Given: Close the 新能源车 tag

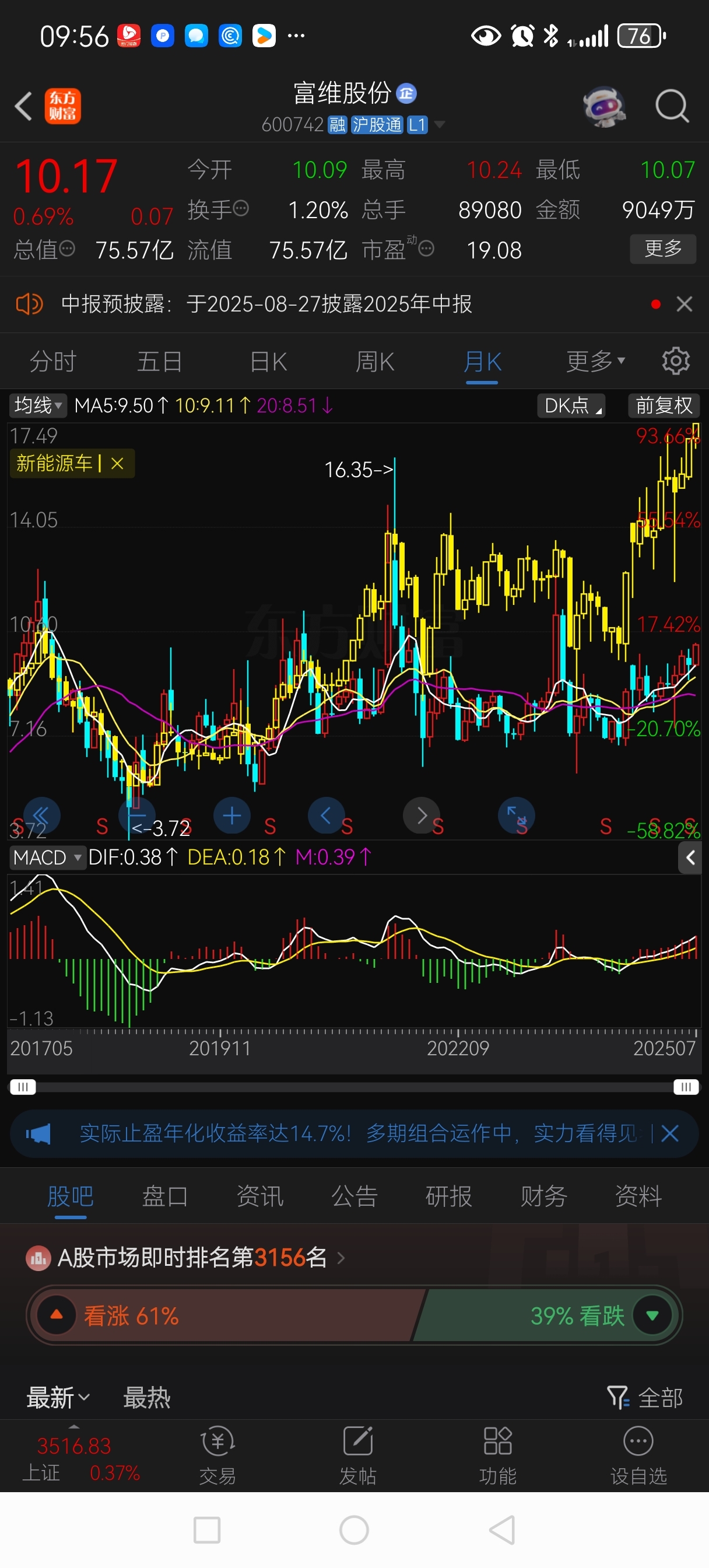Looking at the screenshot, I should 117,464.
